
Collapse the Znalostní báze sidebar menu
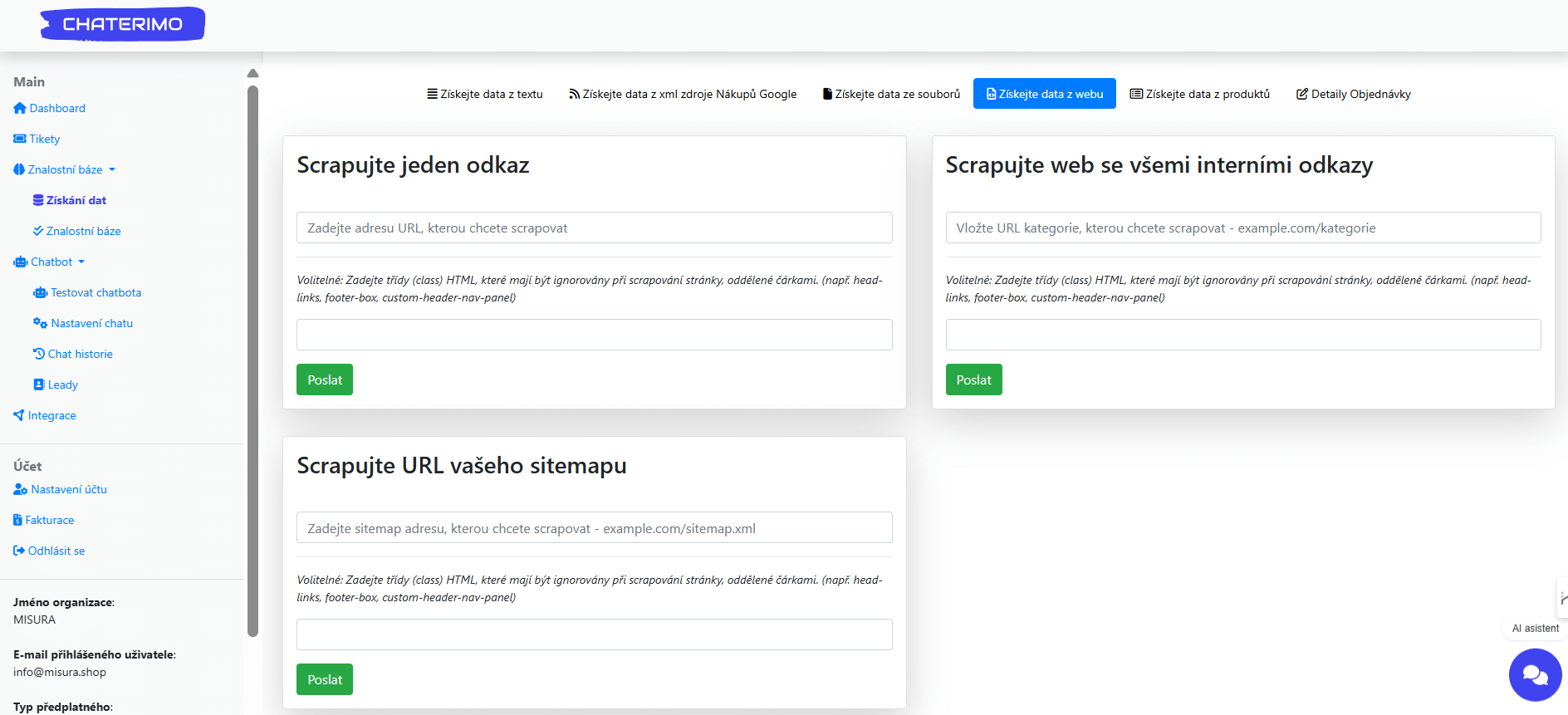[x=65, y=169]
